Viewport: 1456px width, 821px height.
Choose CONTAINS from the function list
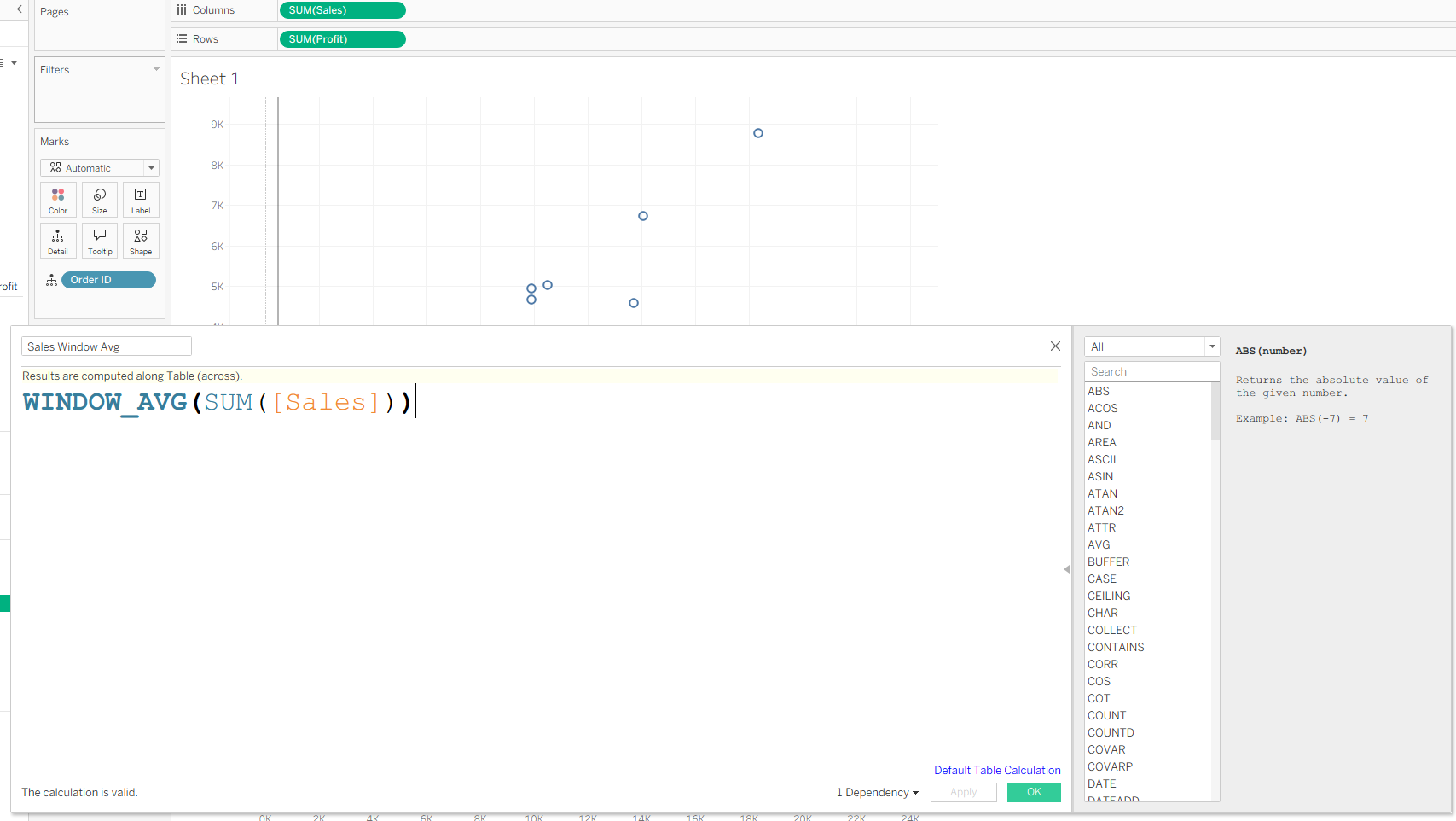click(1116, 647)
